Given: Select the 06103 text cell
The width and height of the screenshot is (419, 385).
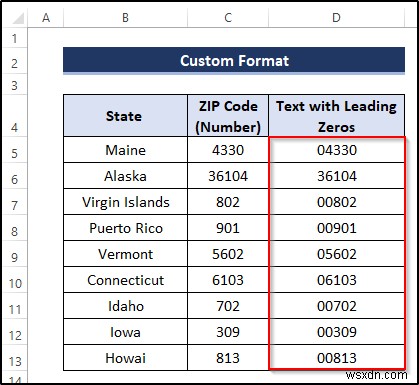Looking at the screenshot, I should click(337, 280).
